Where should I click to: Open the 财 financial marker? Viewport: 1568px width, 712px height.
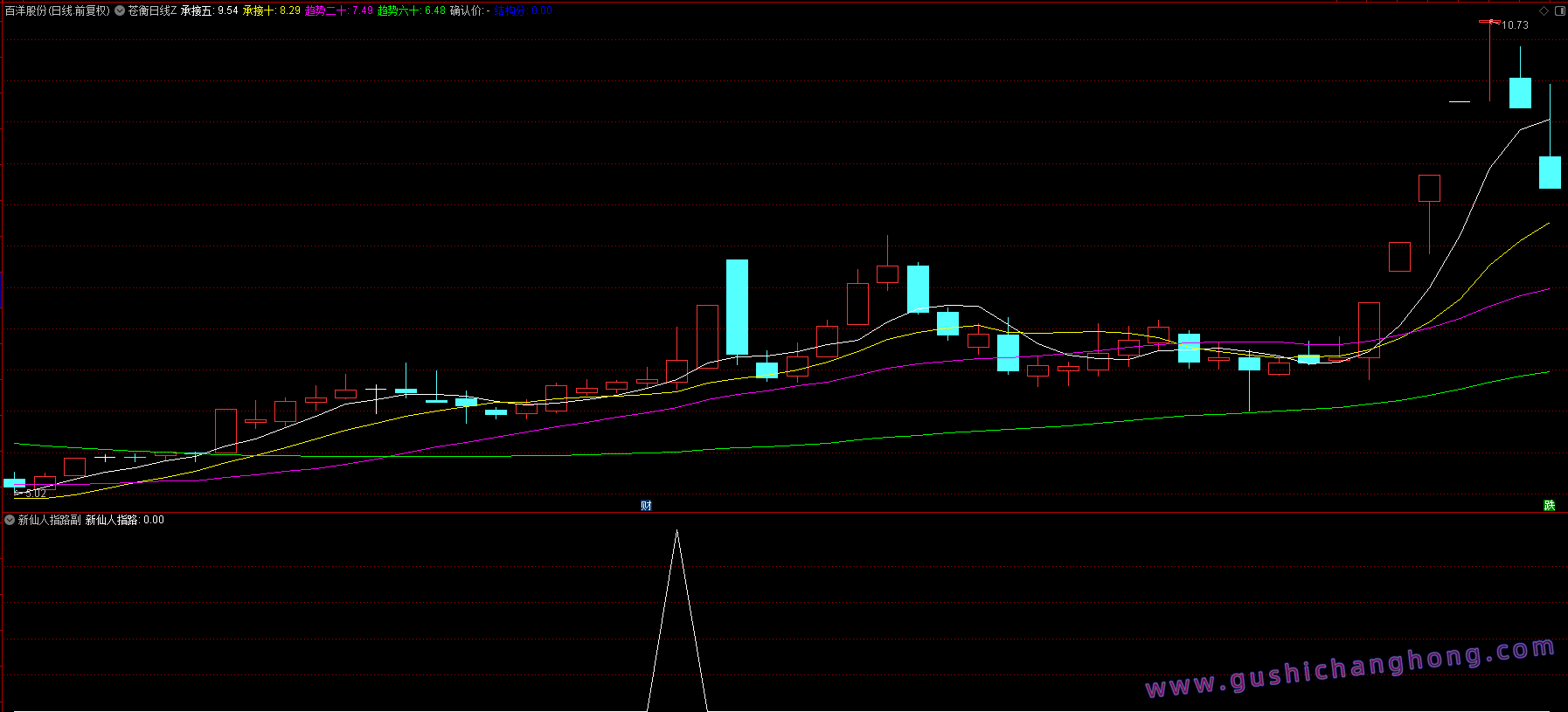(646, 505)
